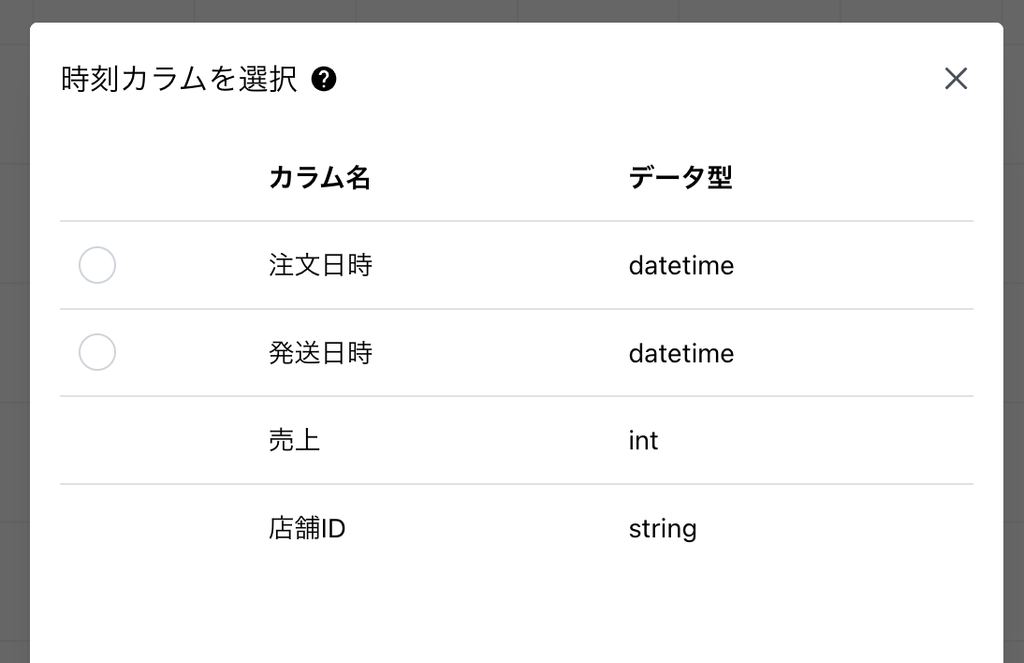Click the int data type cell
Screen dimensions: 1024x663
coord(643,441)
